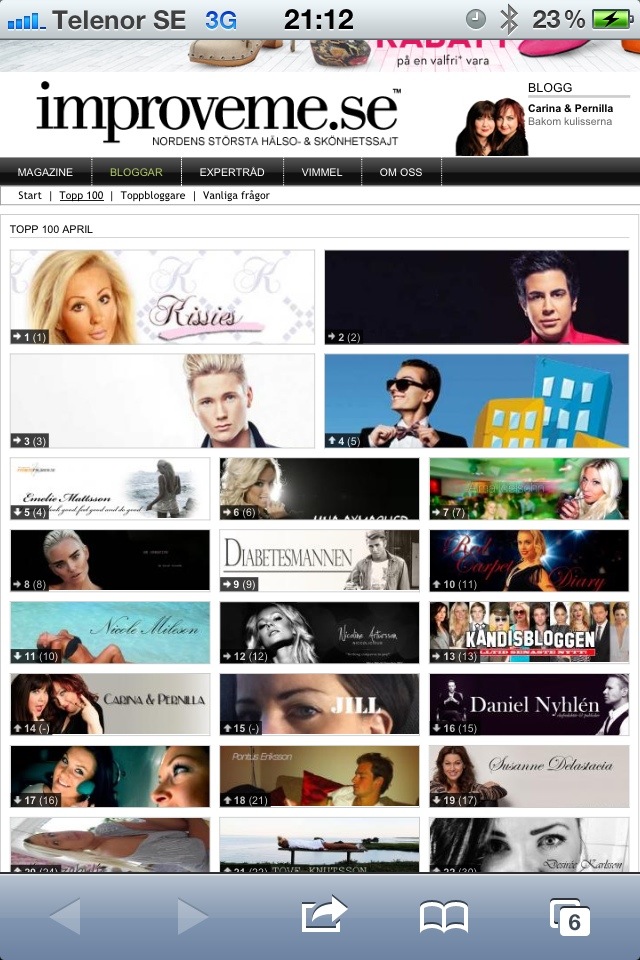The image size is (640, 960).
Task: Tap the Safari back arrow
Action: [x=64, y=916]
